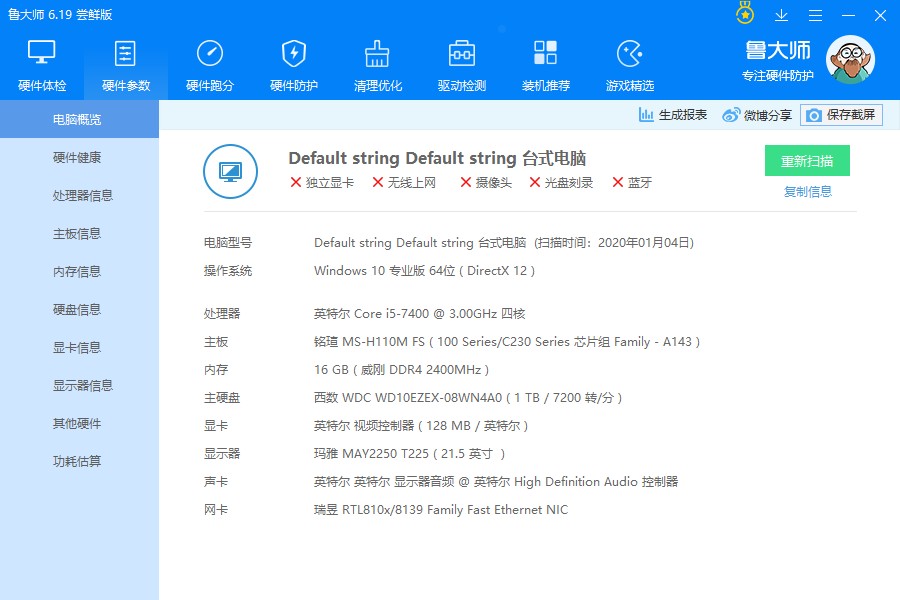Click the 鲁大师 mascot avatar
The height and width of the screenshot is (600, 900).
(x=850, y=60)
